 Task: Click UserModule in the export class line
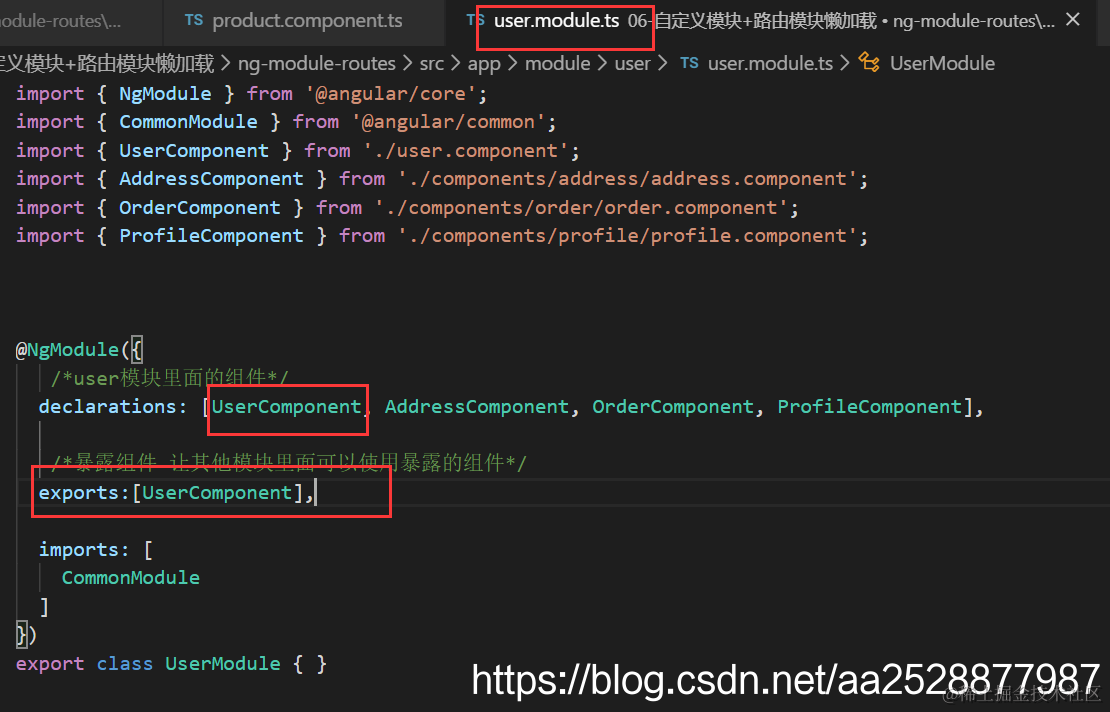tap(223, 664)
